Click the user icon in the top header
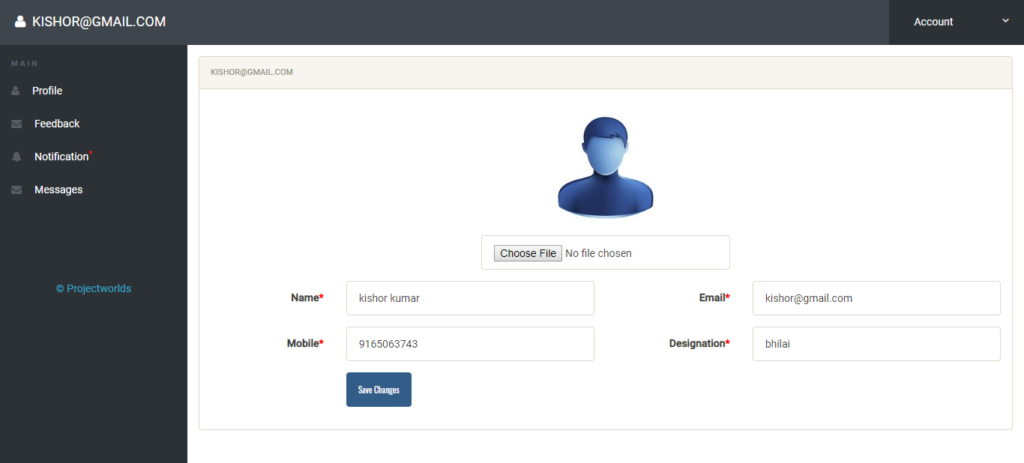 [x=20, y=21]
